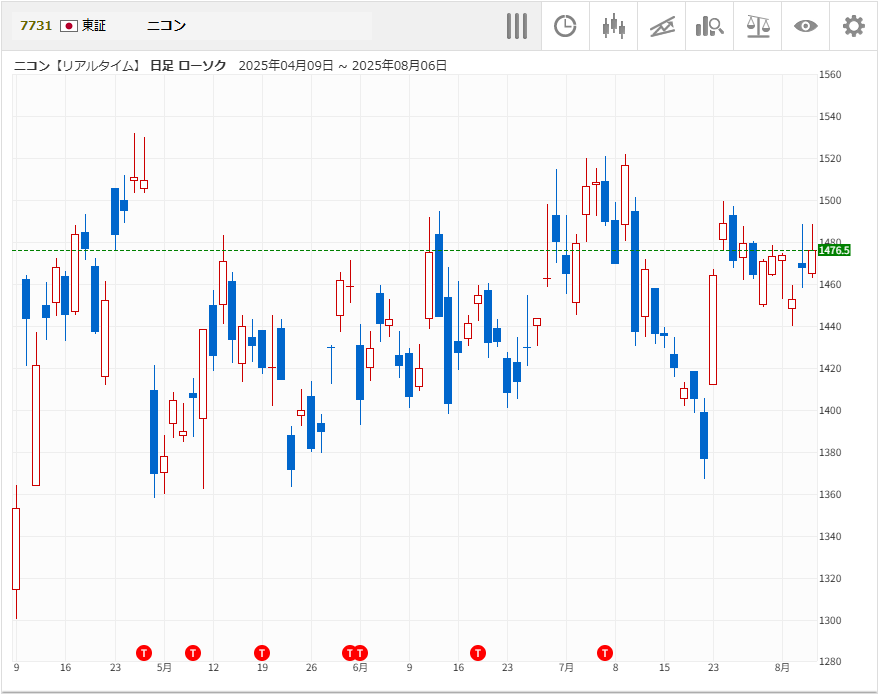The image size is (880, 694).
Task: Open the clock time period icon
Action: pyautogui.click(x=565, y=26)
